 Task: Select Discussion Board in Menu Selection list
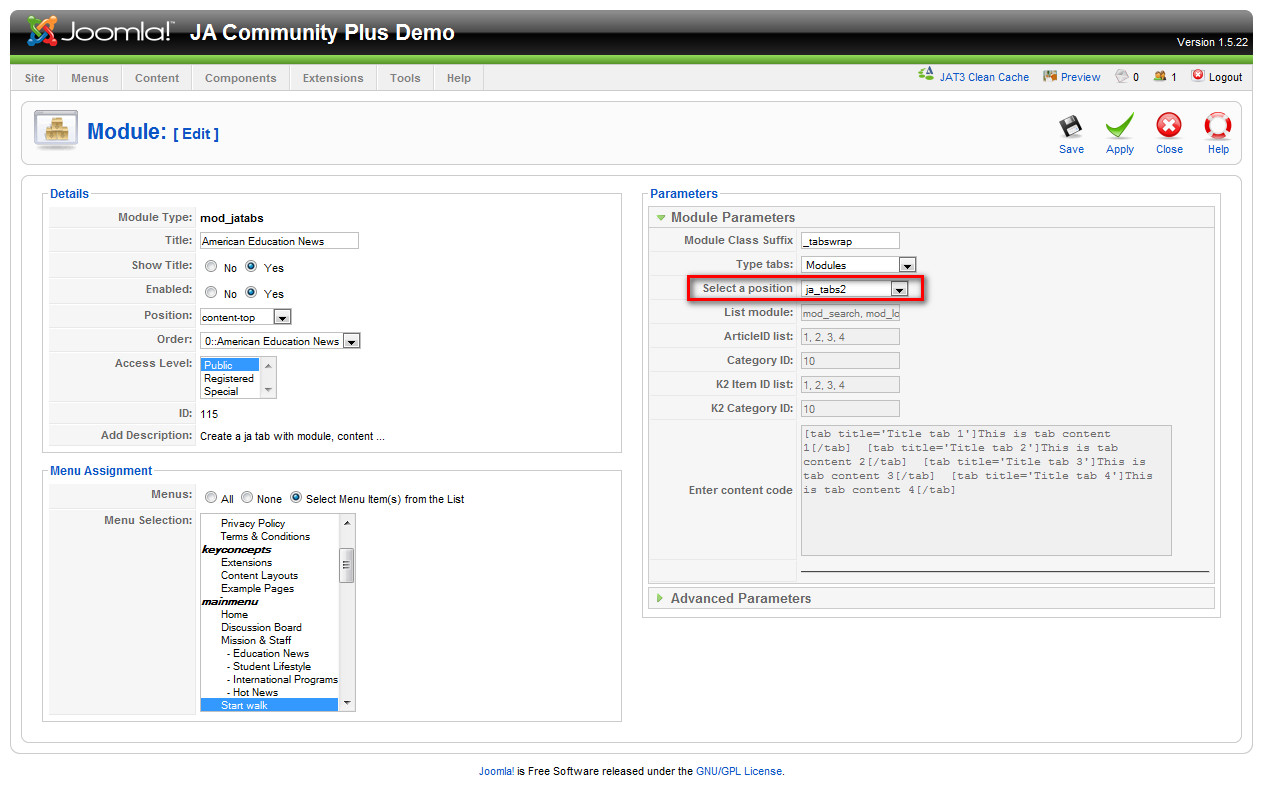click(x=261, y=627)
